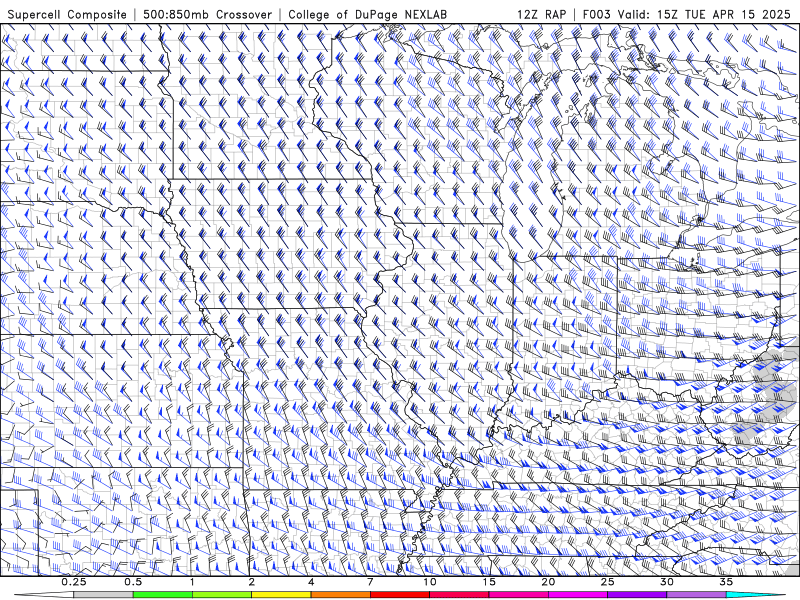Screen dimensions: 800x600
Task: Click the "College of DuPage NEXLAB" text
Action: click(x=367, y=14)
